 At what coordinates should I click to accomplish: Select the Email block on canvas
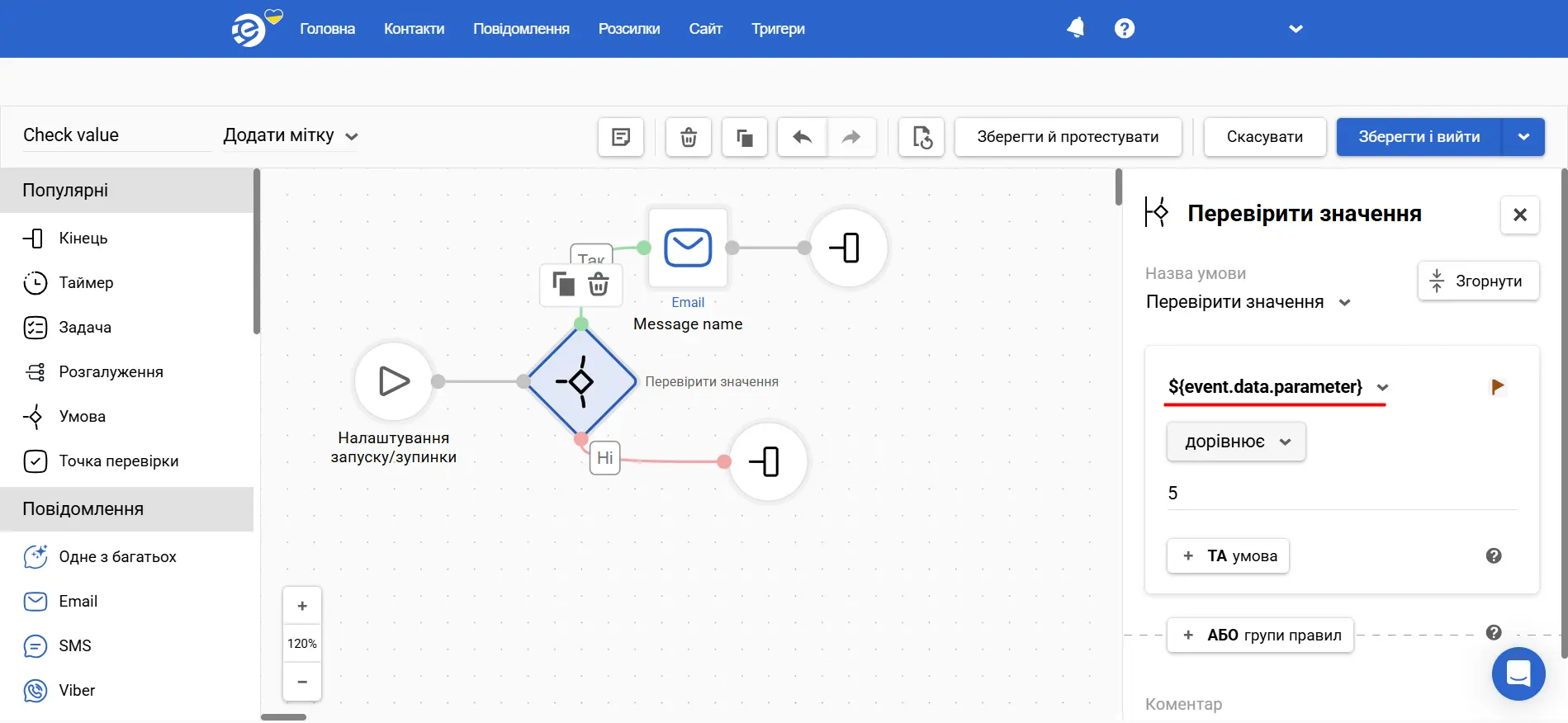coord(688,248)
